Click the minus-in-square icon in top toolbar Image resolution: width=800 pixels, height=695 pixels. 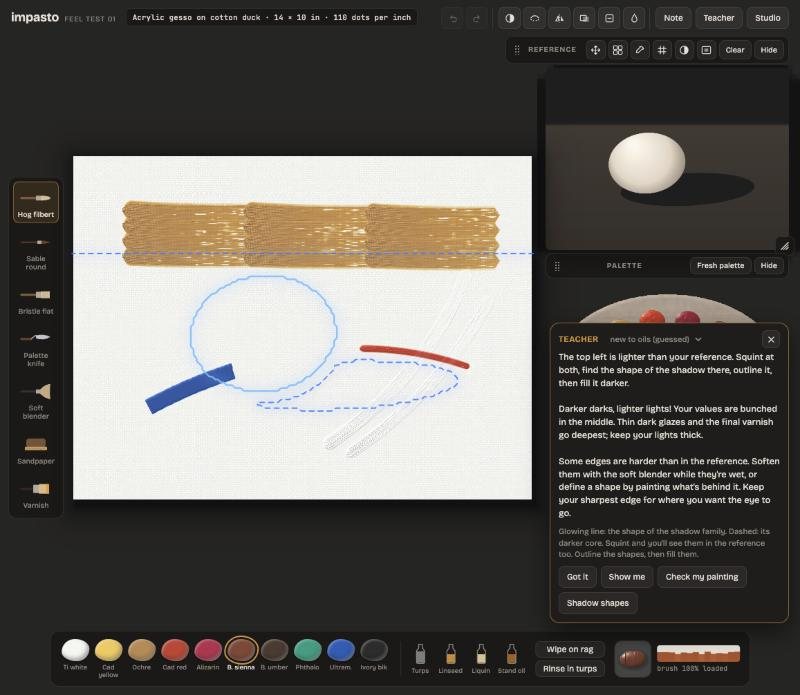coord(609,18)
